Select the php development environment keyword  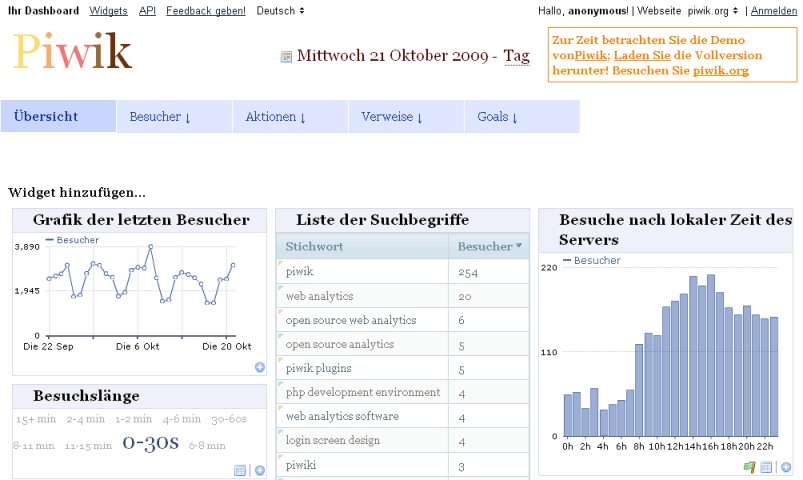[x=363, y=392]
